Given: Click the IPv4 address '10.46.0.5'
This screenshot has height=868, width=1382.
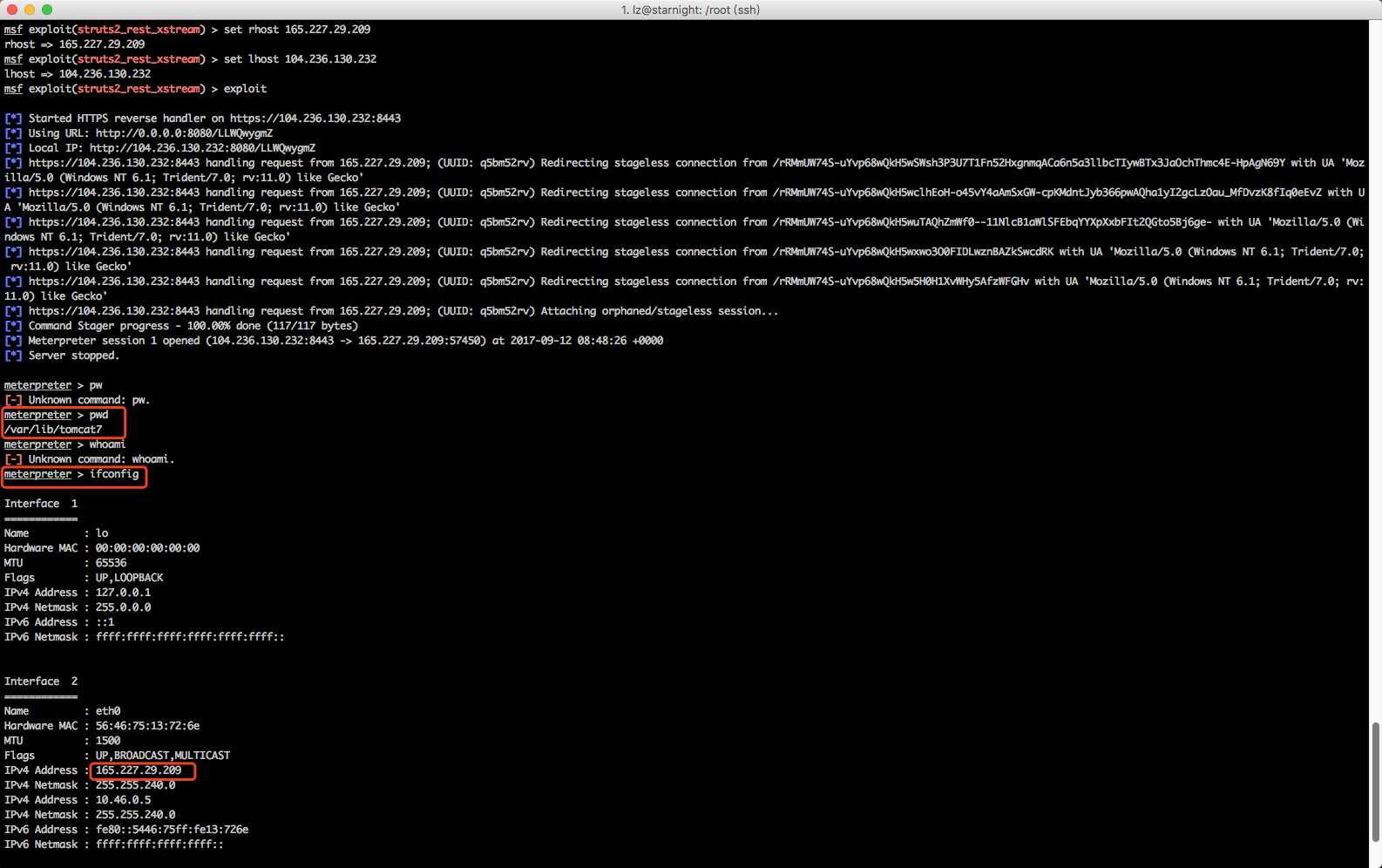Looking at the screenshot, I should point(124,800).
